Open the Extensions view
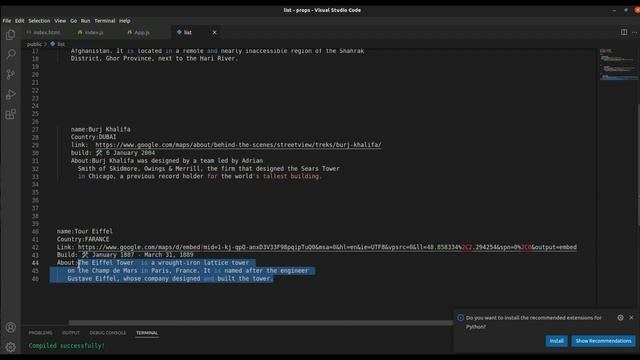Viewport: 640px width, 360px height. point(11,114)
